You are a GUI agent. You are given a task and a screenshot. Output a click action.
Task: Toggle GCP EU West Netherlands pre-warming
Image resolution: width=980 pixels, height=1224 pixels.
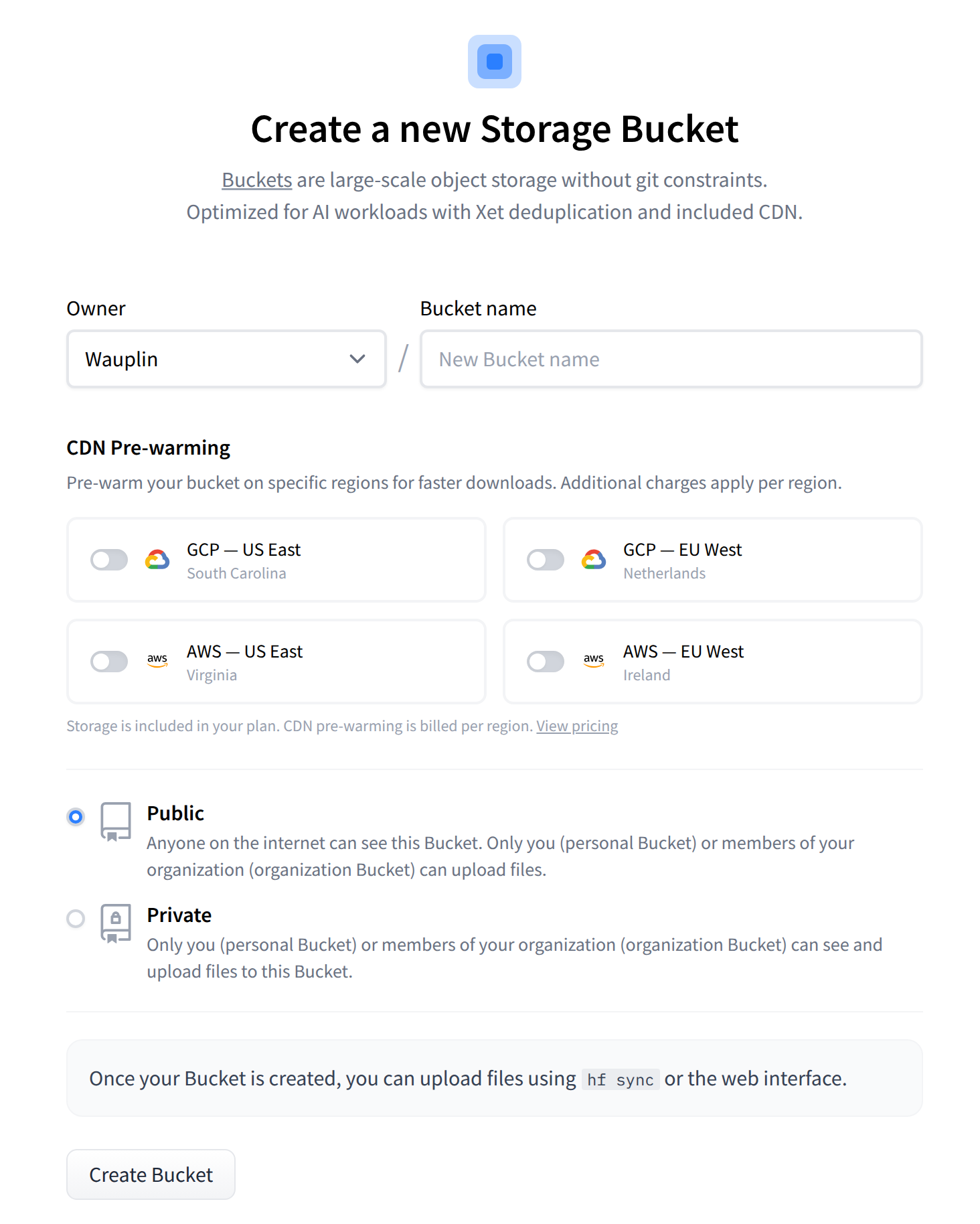click(x=546, y=560)
